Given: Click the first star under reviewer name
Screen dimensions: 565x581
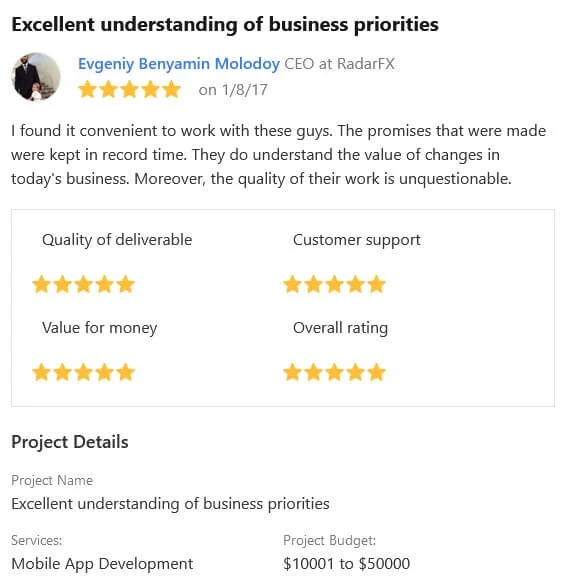Looking at the screenshot, I should [x=87, y=90].
